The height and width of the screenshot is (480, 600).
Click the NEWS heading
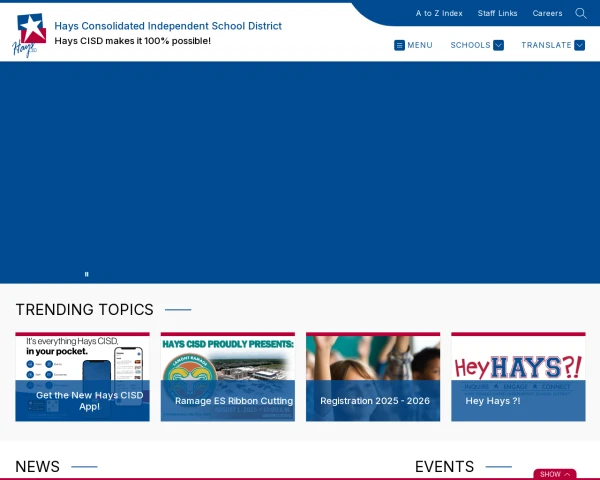(38, 467)
